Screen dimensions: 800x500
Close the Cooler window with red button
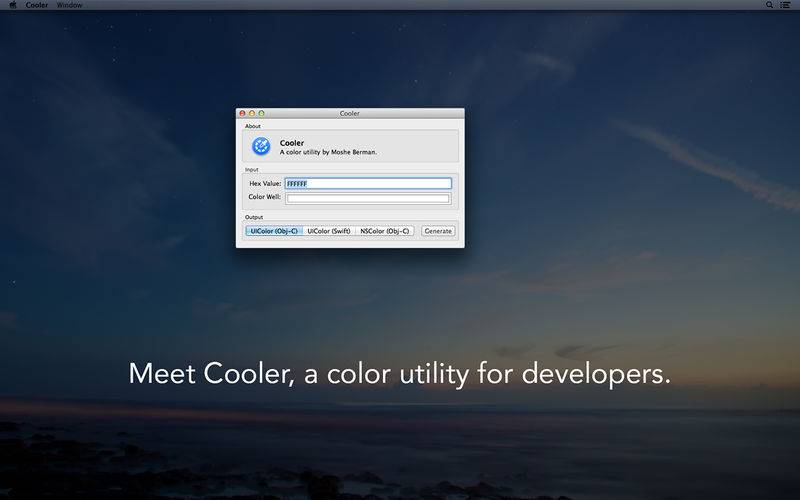point(242,113)
